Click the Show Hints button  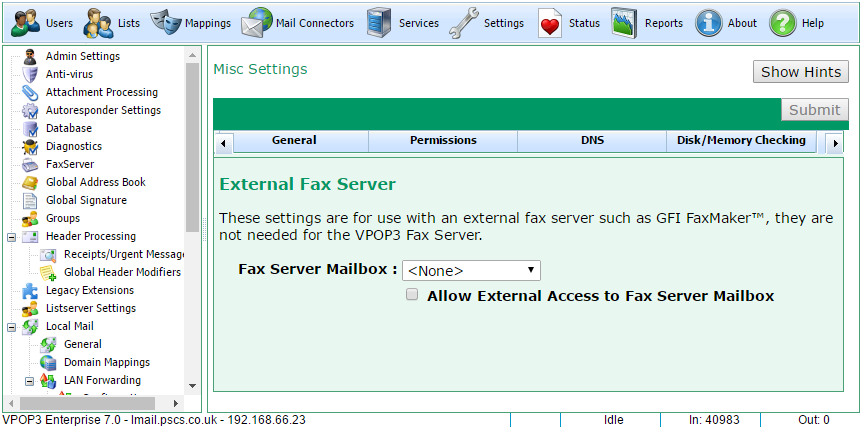801,72
